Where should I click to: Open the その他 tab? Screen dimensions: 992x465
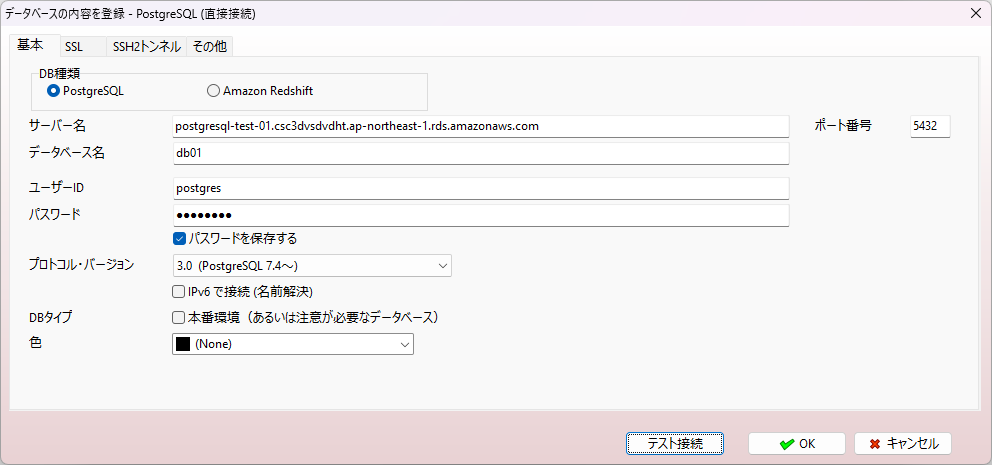point(209,47)
